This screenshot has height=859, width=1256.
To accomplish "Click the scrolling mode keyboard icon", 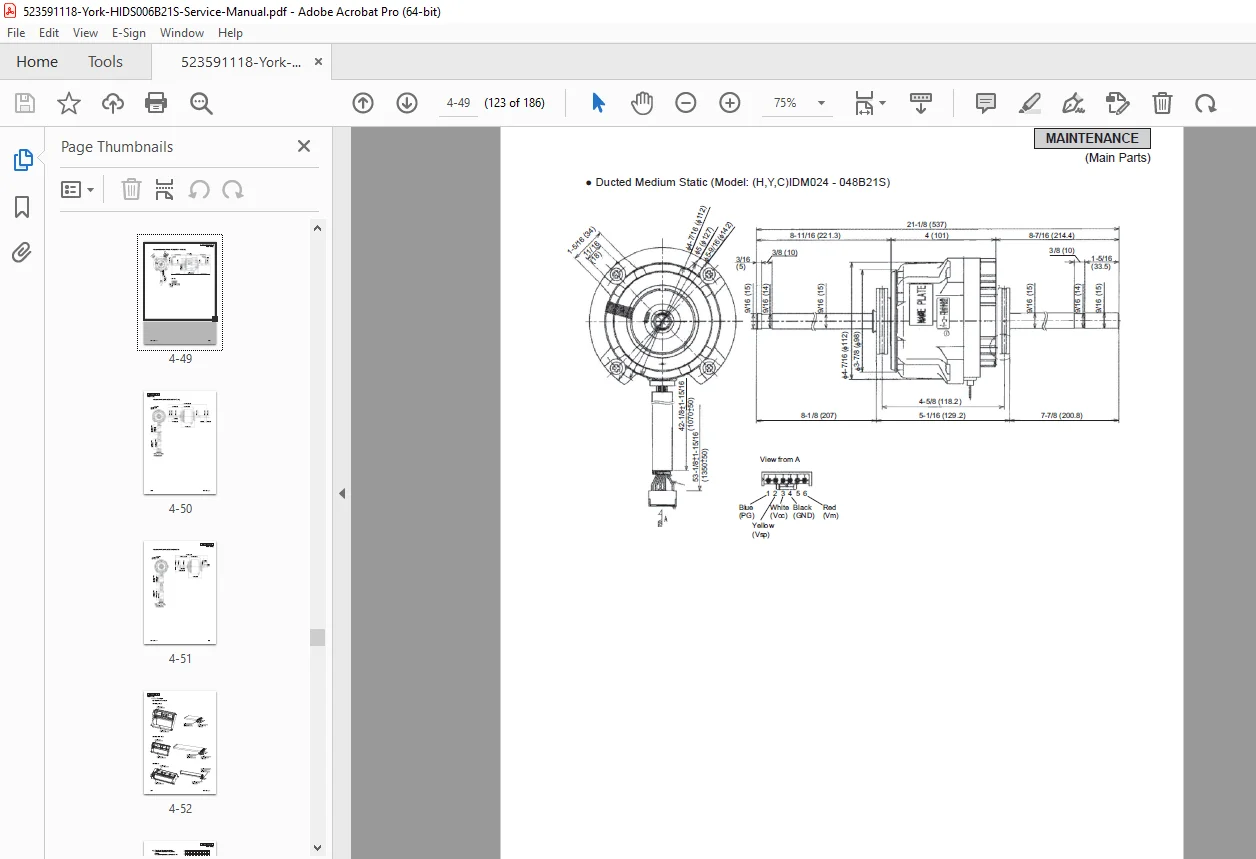I will pos(921,103).
